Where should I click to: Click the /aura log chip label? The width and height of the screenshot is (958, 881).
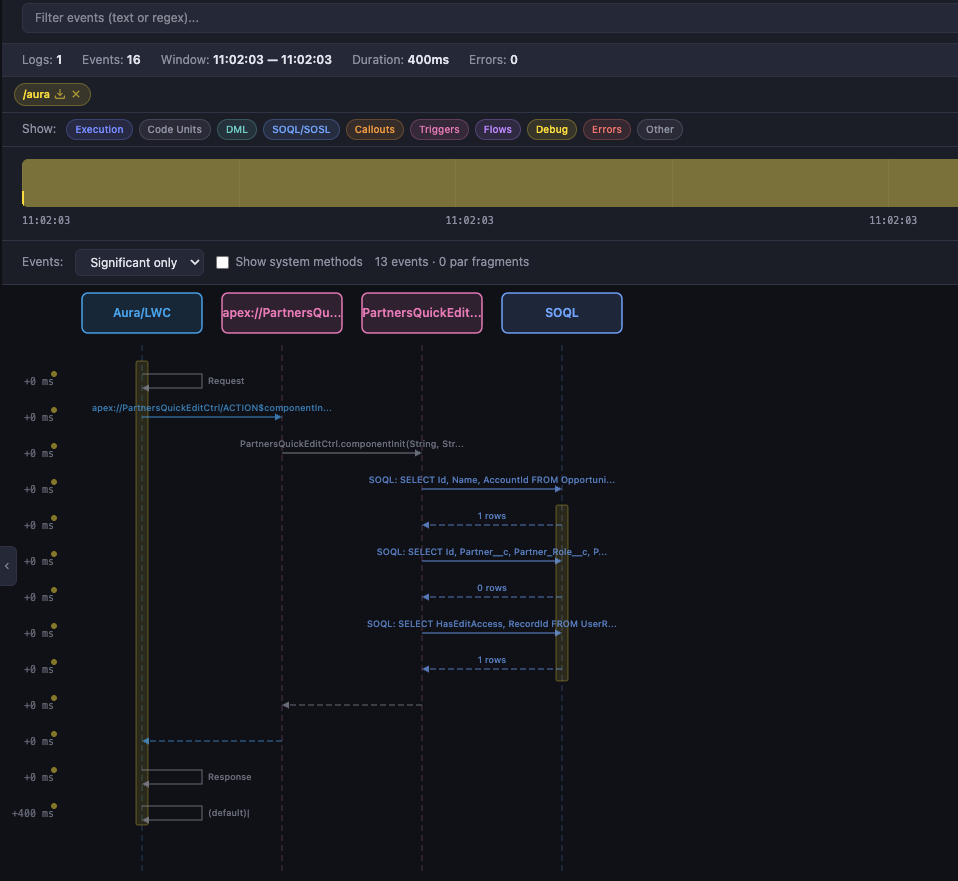click(35, 94)
